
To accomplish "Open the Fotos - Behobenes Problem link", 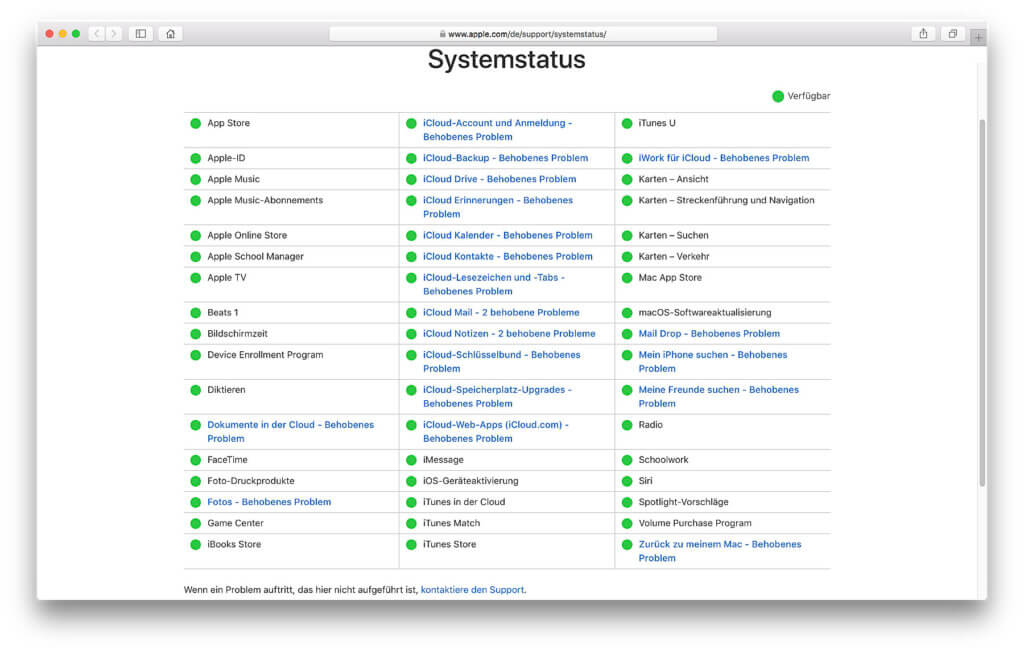I will pos(270,501).
